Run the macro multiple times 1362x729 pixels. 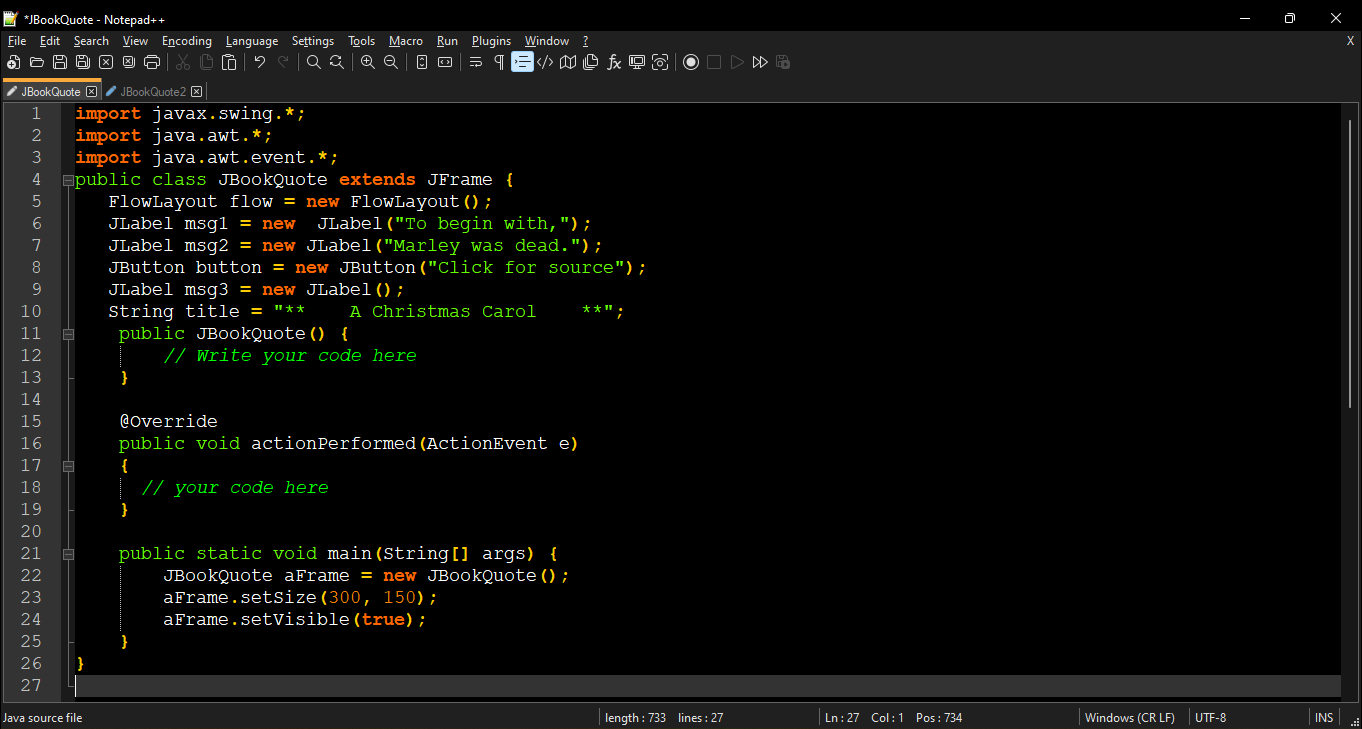[x=760, y=62]
